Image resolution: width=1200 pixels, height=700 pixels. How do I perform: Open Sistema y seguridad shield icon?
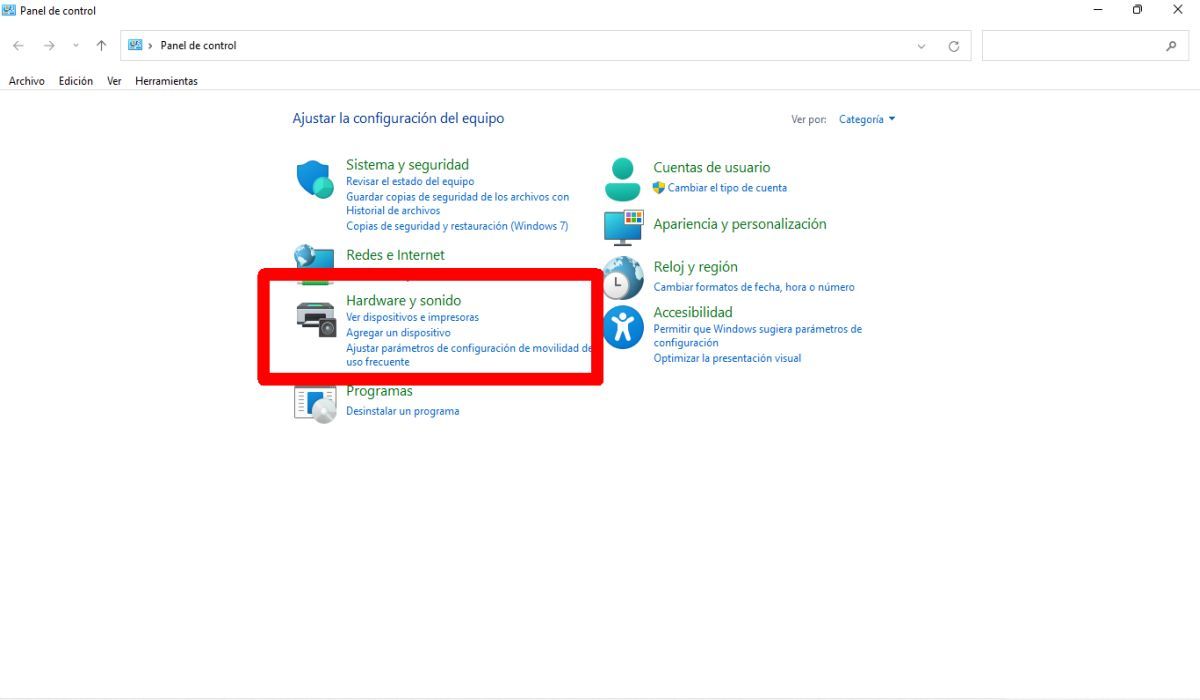tap(315, 180)
